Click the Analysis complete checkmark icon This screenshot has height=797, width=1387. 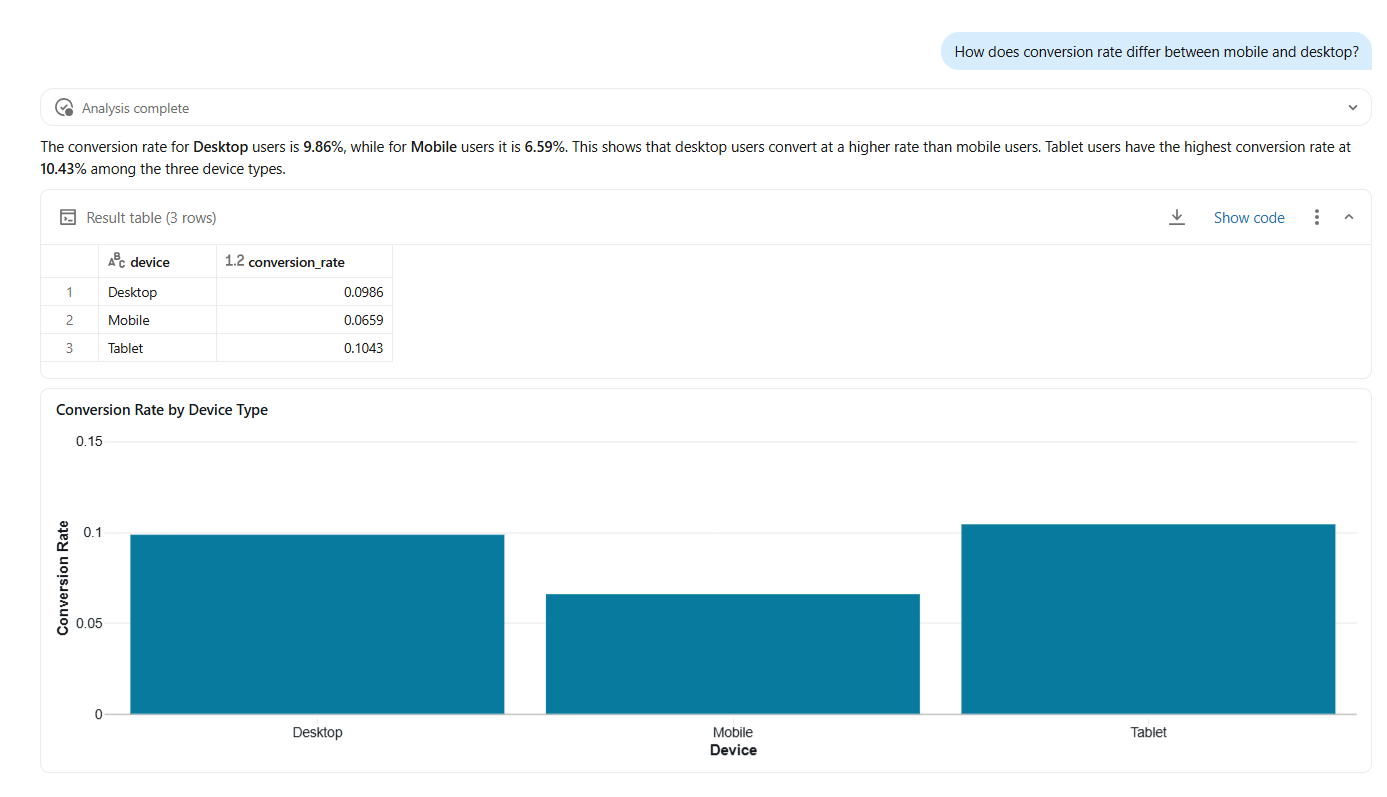64,108
